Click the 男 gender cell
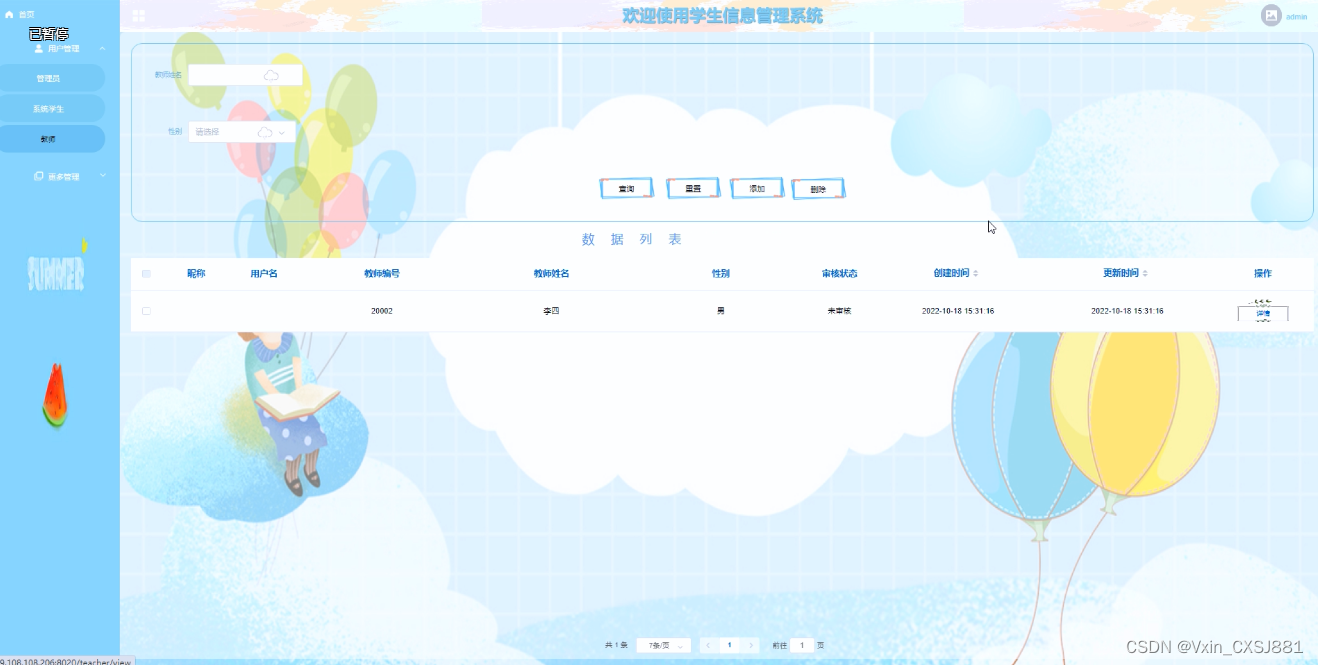This screenshot has width=1318, height=665. [720, 311]
